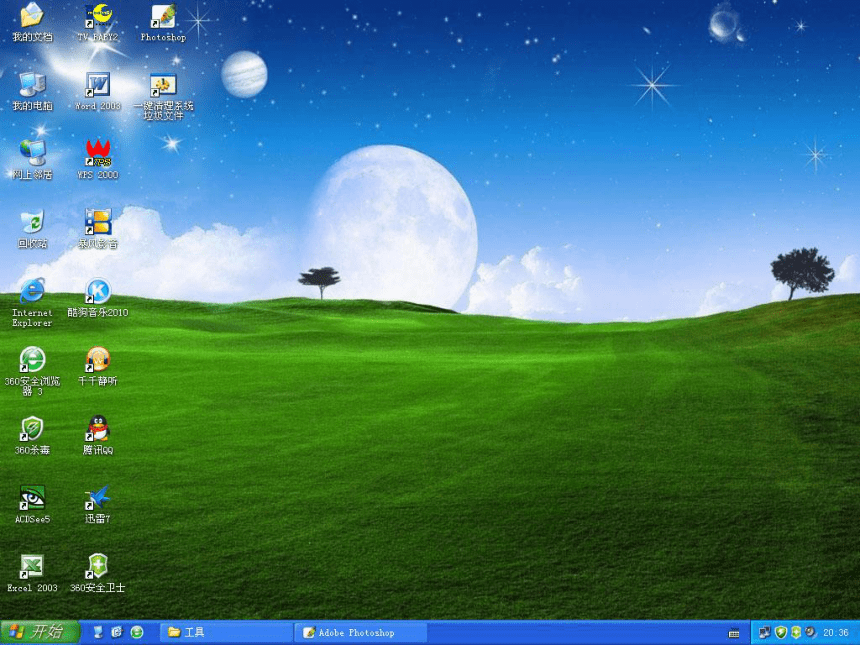Open 我的电脑 desktop icon
This screenshot has height=645, width=860.
tap(32, 91)
